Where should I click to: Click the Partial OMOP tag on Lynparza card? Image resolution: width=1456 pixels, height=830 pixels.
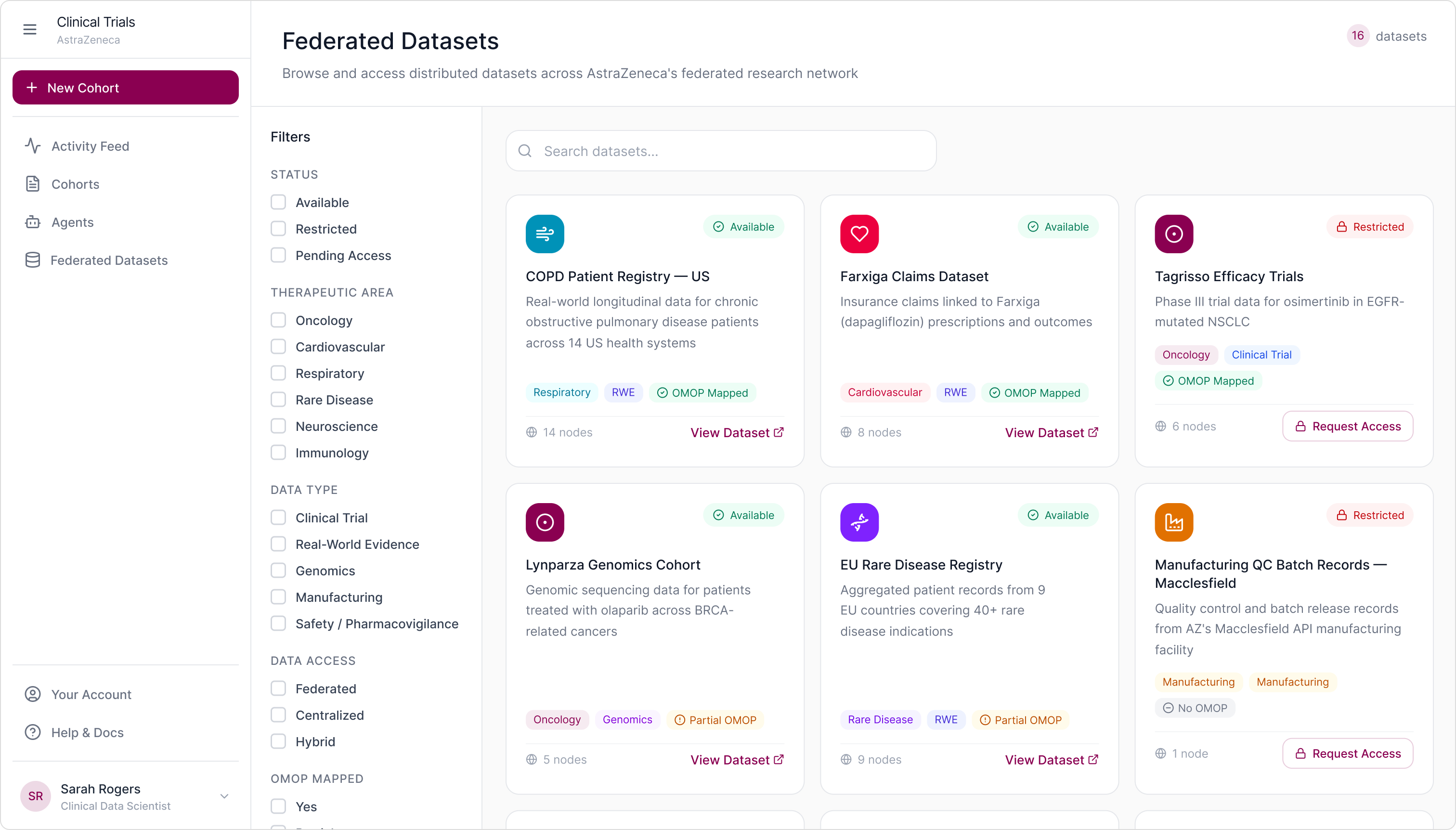[x=715, y=720]
